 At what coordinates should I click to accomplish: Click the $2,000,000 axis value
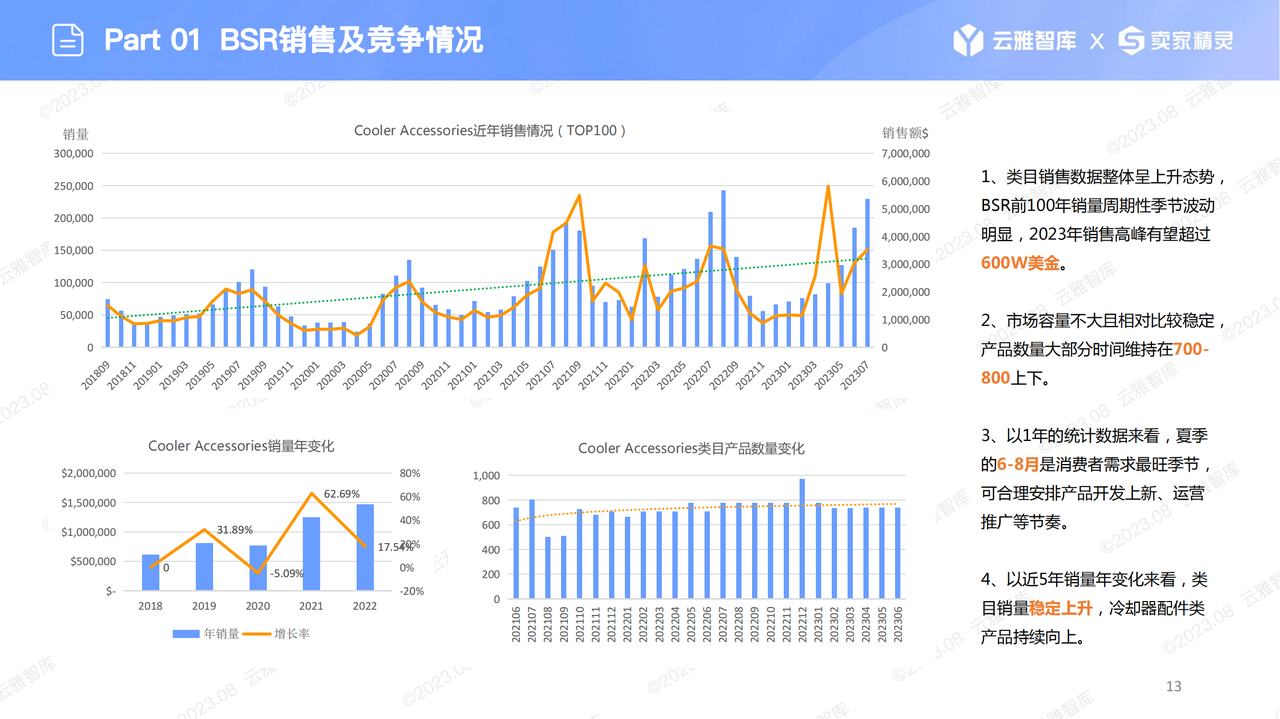point(88,473)
